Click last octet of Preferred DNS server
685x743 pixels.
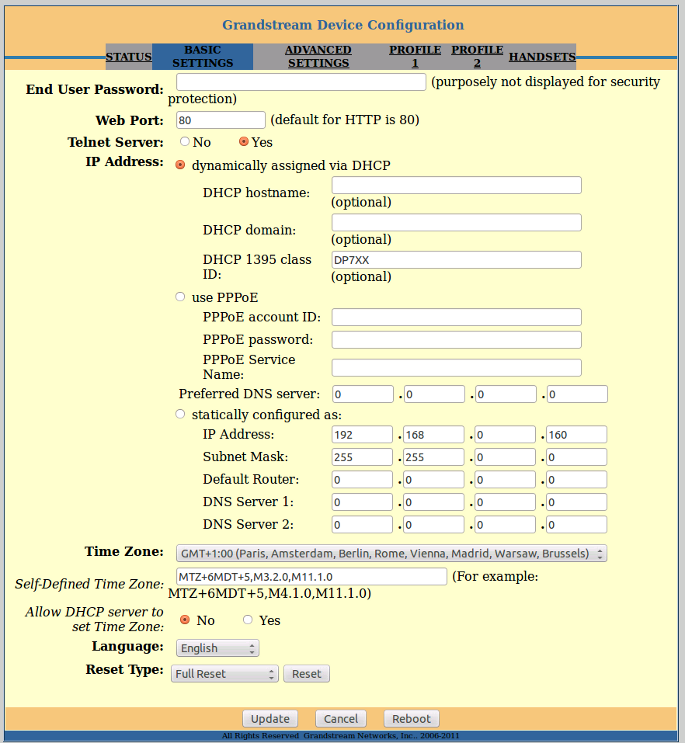(577, 394)
